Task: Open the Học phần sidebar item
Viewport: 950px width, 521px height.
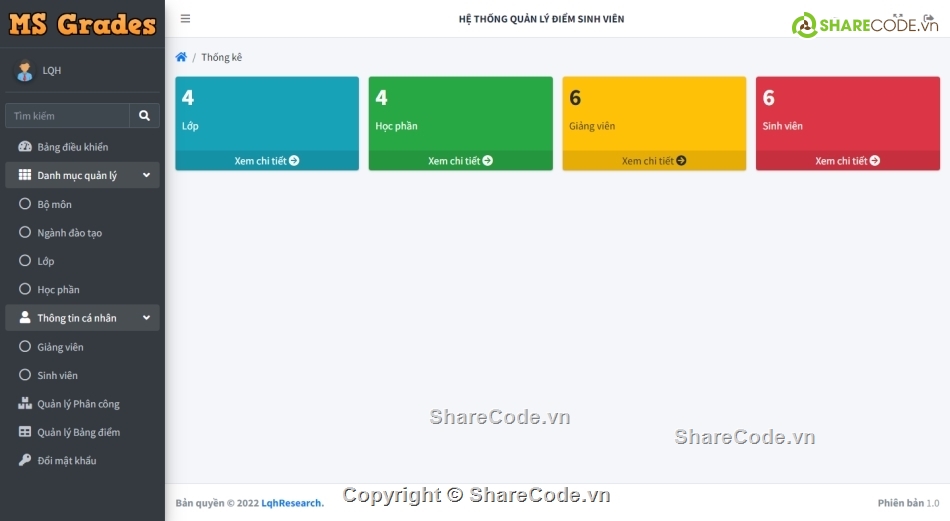Action: pos(58,290)
